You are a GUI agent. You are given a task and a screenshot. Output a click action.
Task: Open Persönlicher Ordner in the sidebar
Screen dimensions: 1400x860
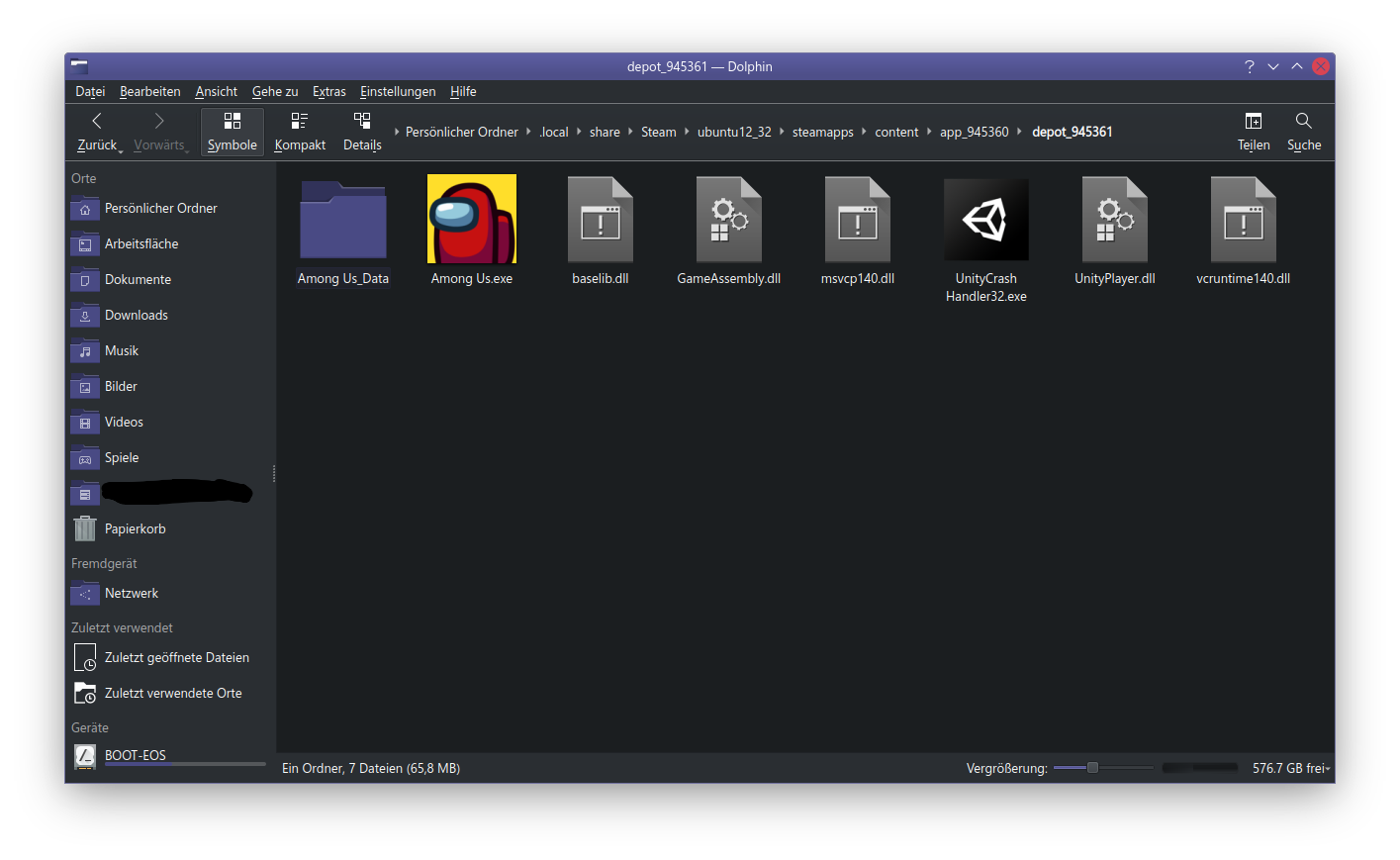click(170, 209)
